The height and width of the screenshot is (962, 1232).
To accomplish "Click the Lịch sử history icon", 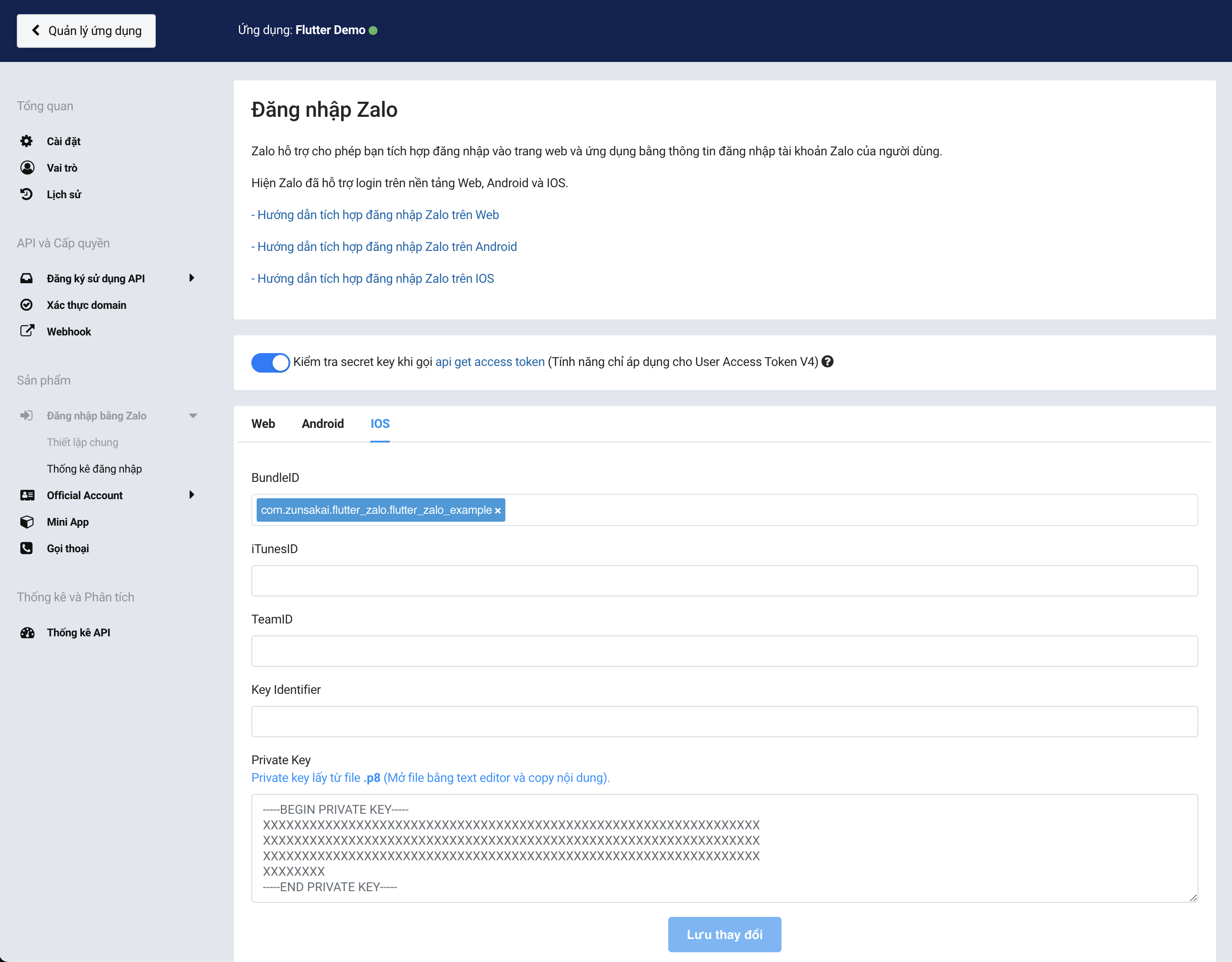I will pyautogui.click(x=27, y=194).
